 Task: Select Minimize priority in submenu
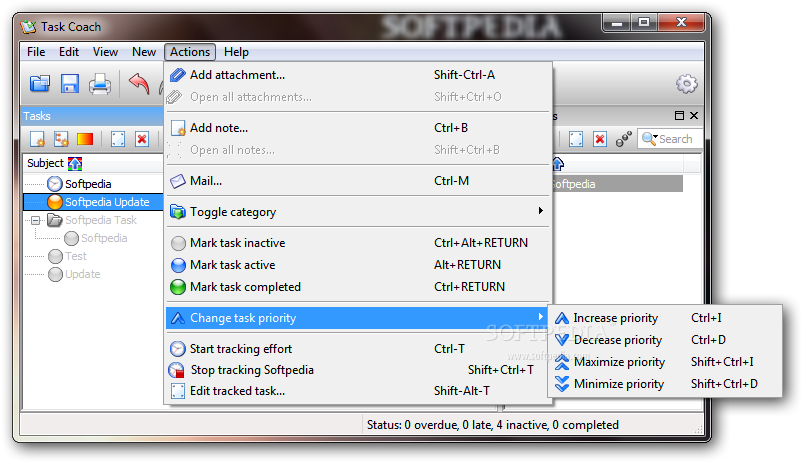tap(665, 384)
